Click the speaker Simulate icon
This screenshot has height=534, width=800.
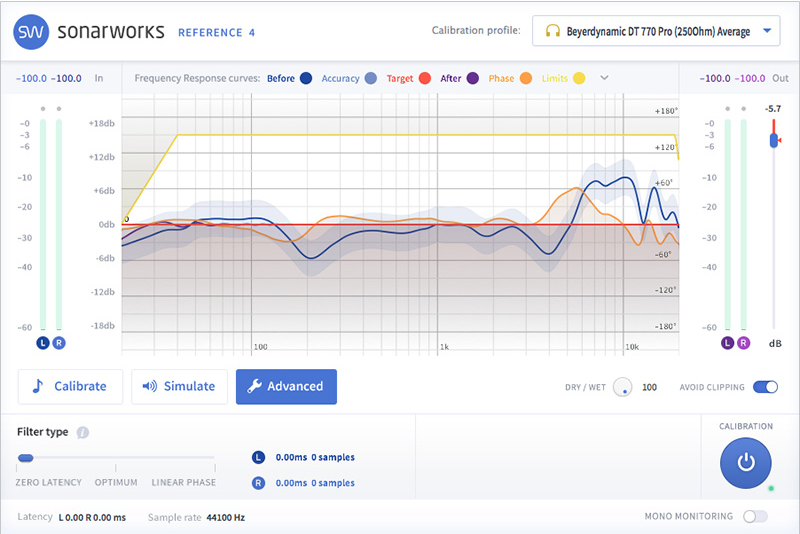click(x=149, y=386)
